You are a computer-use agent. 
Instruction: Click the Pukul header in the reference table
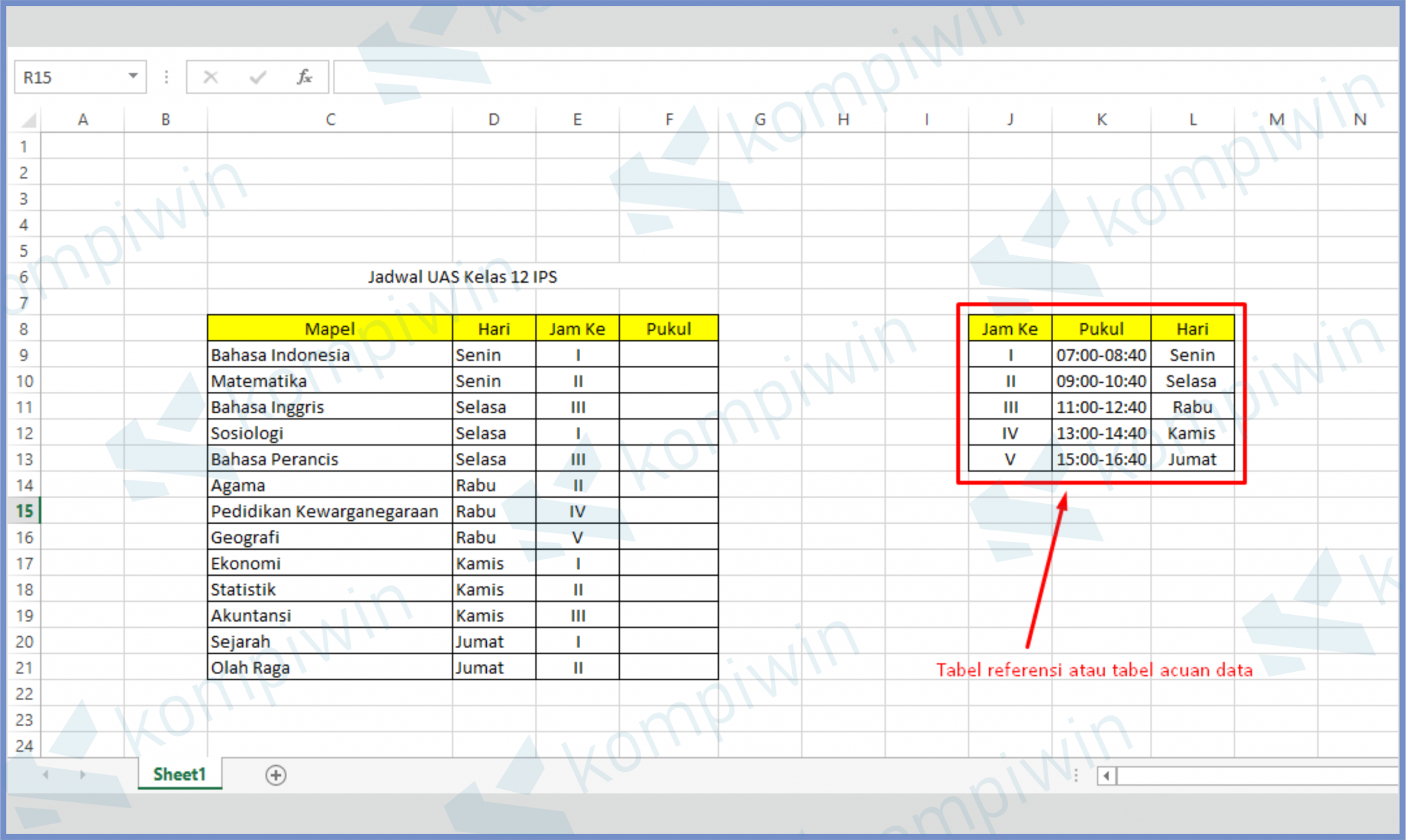point(1102,329)
